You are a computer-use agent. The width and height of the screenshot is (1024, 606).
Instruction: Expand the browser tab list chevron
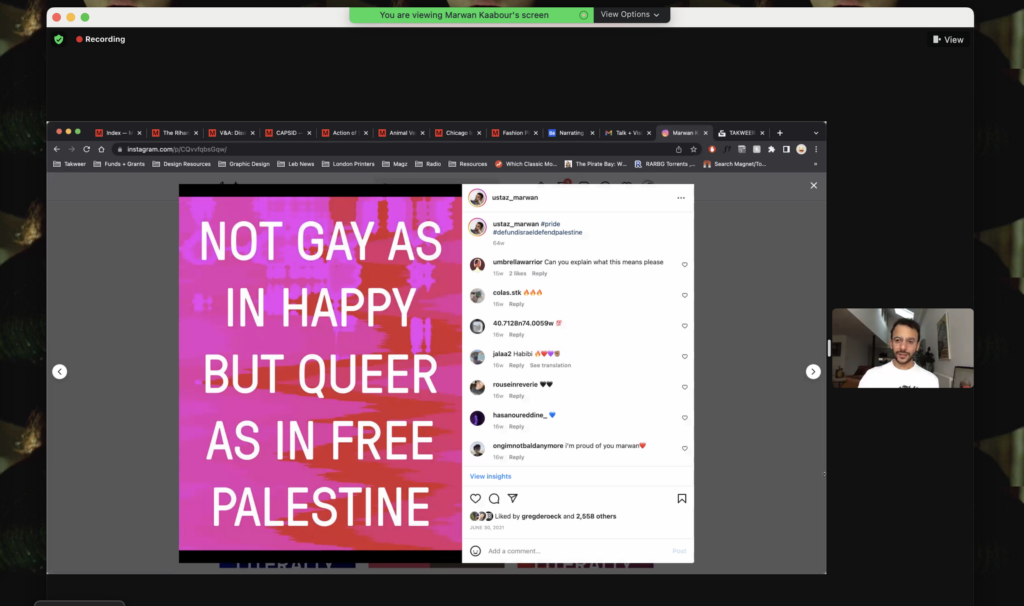click(815, 133)
